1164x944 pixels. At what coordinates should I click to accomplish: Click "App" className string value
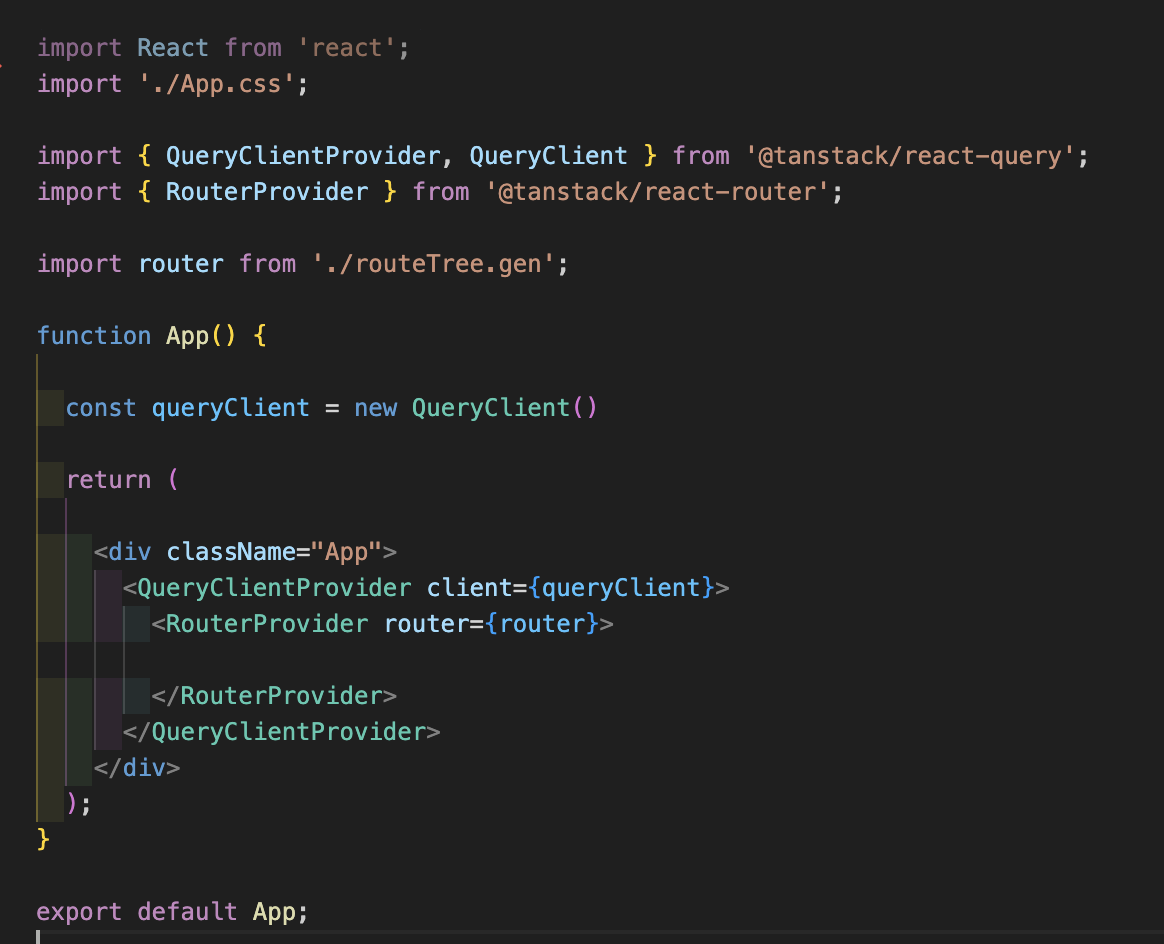[346, 552]
